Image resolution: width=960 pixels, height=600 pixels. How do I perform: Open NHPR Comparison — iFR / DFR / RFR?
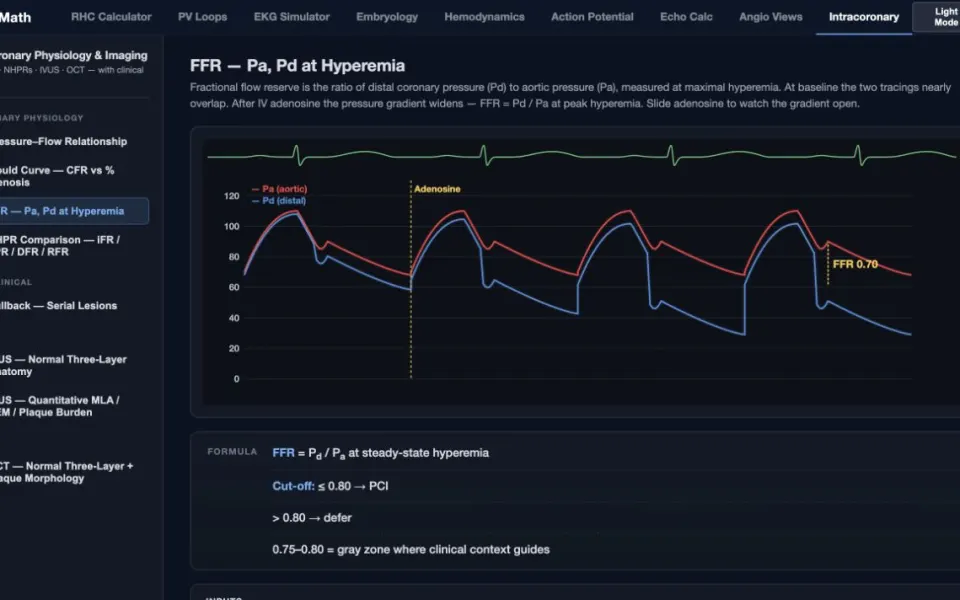60,246
